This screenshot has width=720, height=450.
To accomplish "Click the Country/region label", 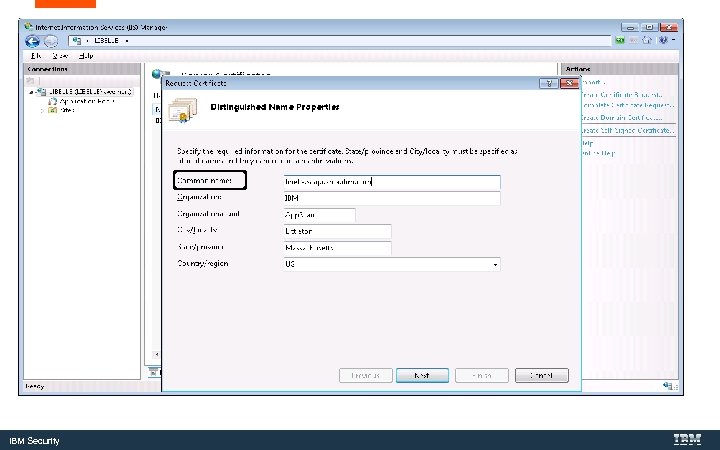I will pos(202,264).
